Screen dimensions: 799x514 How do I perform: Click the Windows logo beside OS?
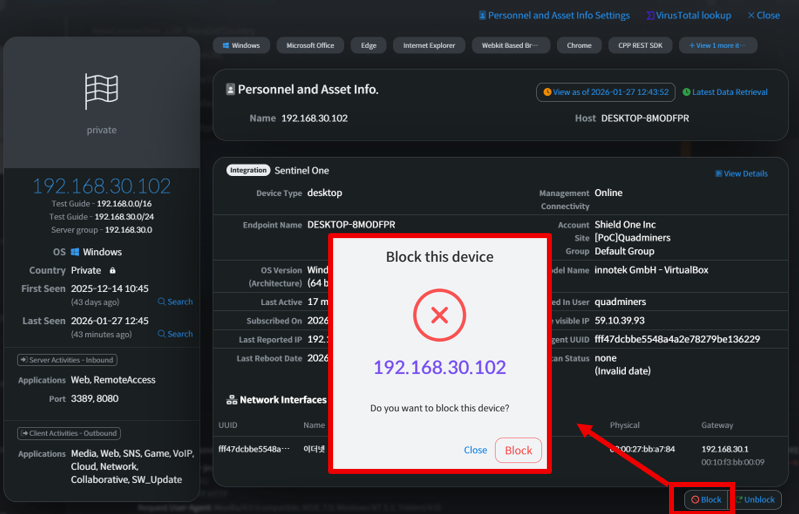pos(75,253)
